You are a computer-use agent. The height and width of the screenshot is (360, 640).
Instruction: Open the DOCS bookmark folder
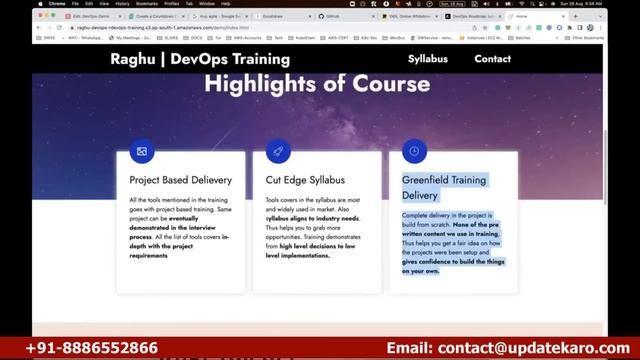point(193,38)
